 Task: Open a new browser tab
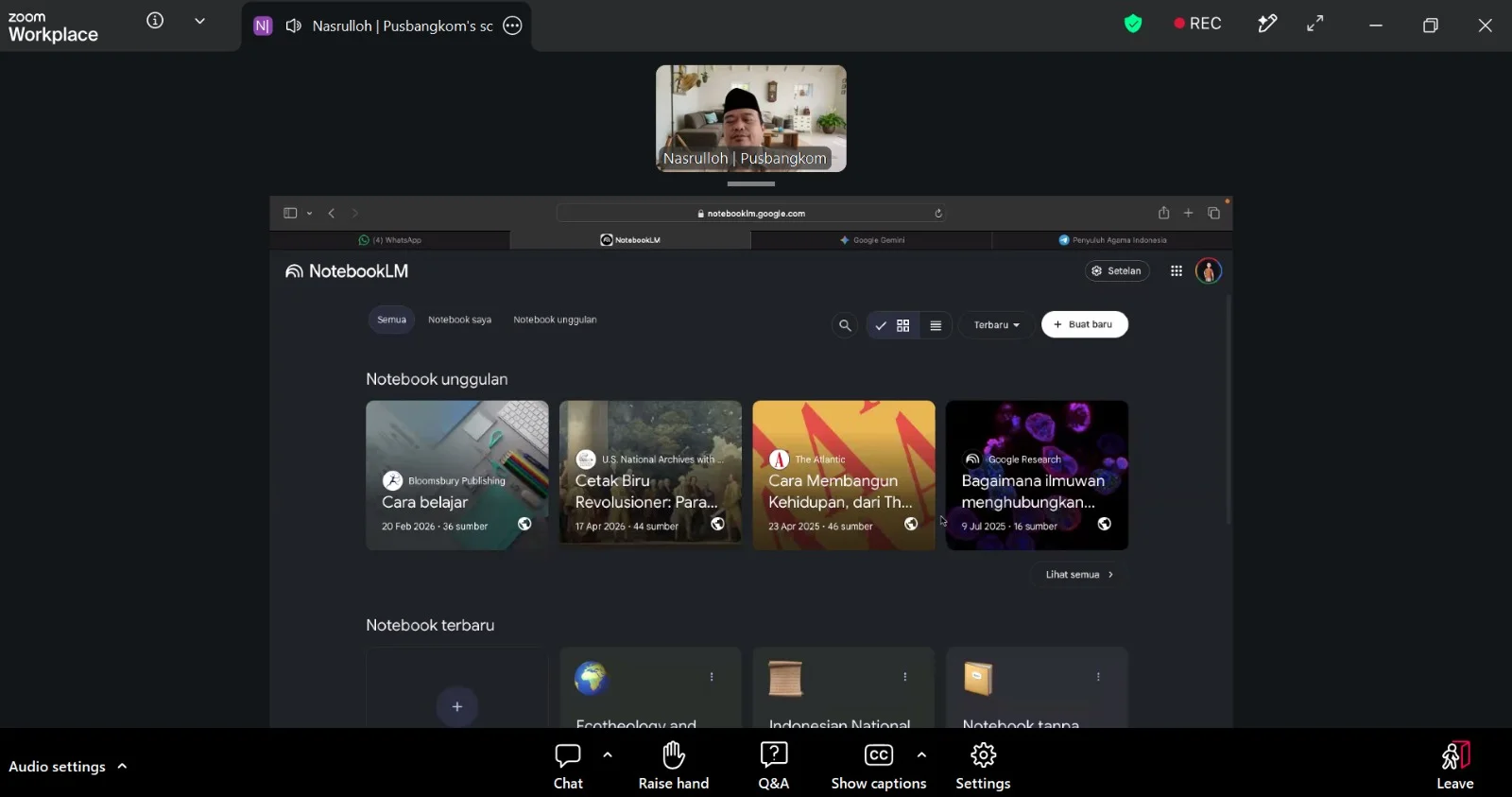point(1188,213)
